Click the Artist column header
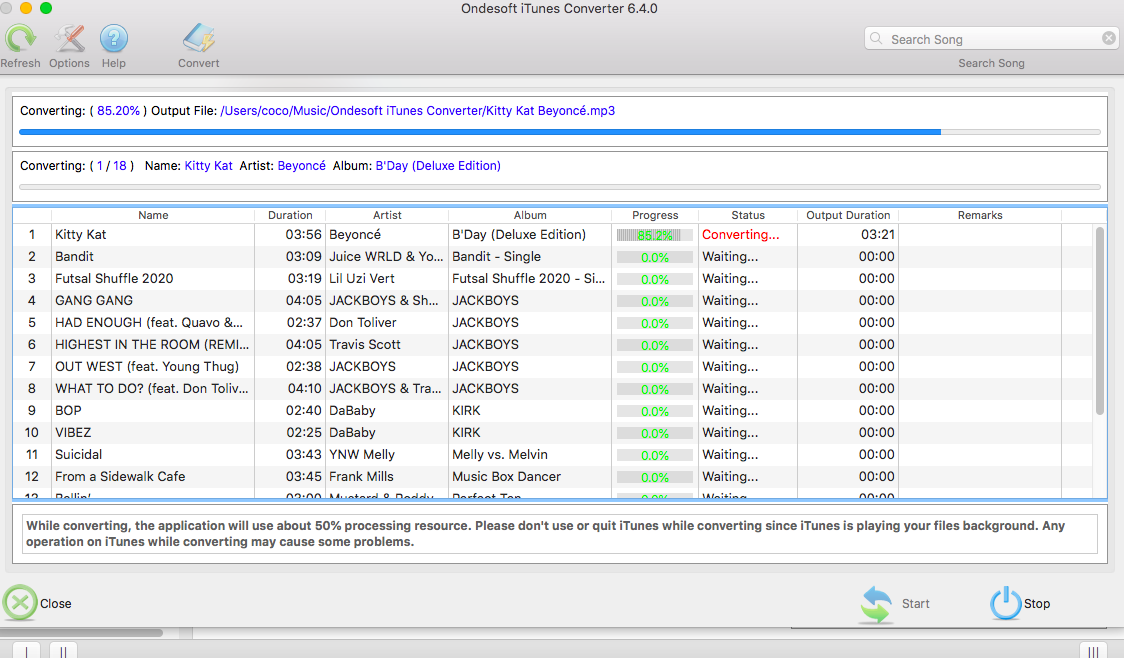This screenshot has width=1124, height=658. point(387,215)
